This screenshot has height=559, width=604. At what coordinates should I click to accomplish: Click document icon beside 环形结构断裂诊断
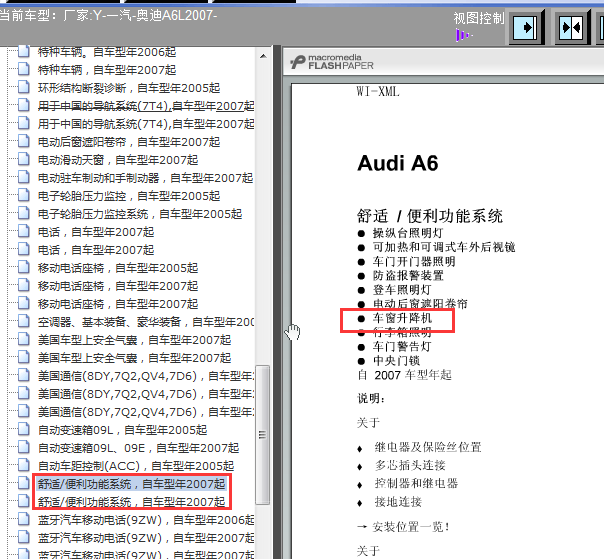point(23,87)
